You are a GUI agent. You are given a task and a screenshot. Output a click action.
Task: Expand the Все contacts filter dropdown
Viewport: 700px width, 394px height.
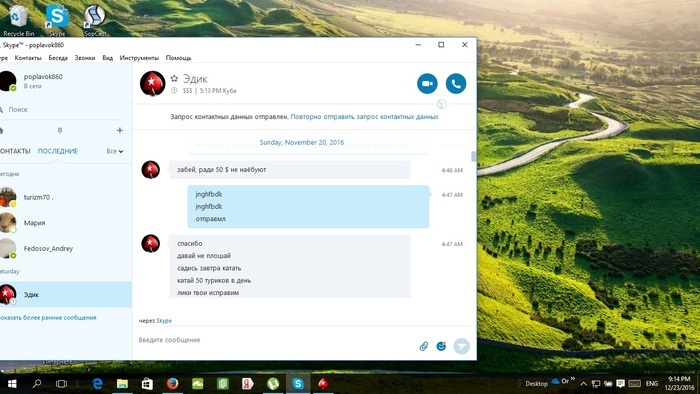click(x=115, y=151)
